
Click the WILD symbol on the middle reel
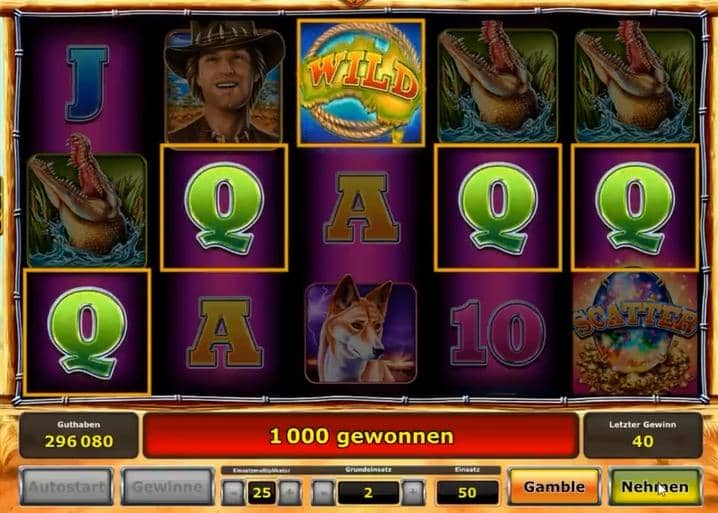tap(361, 82)
